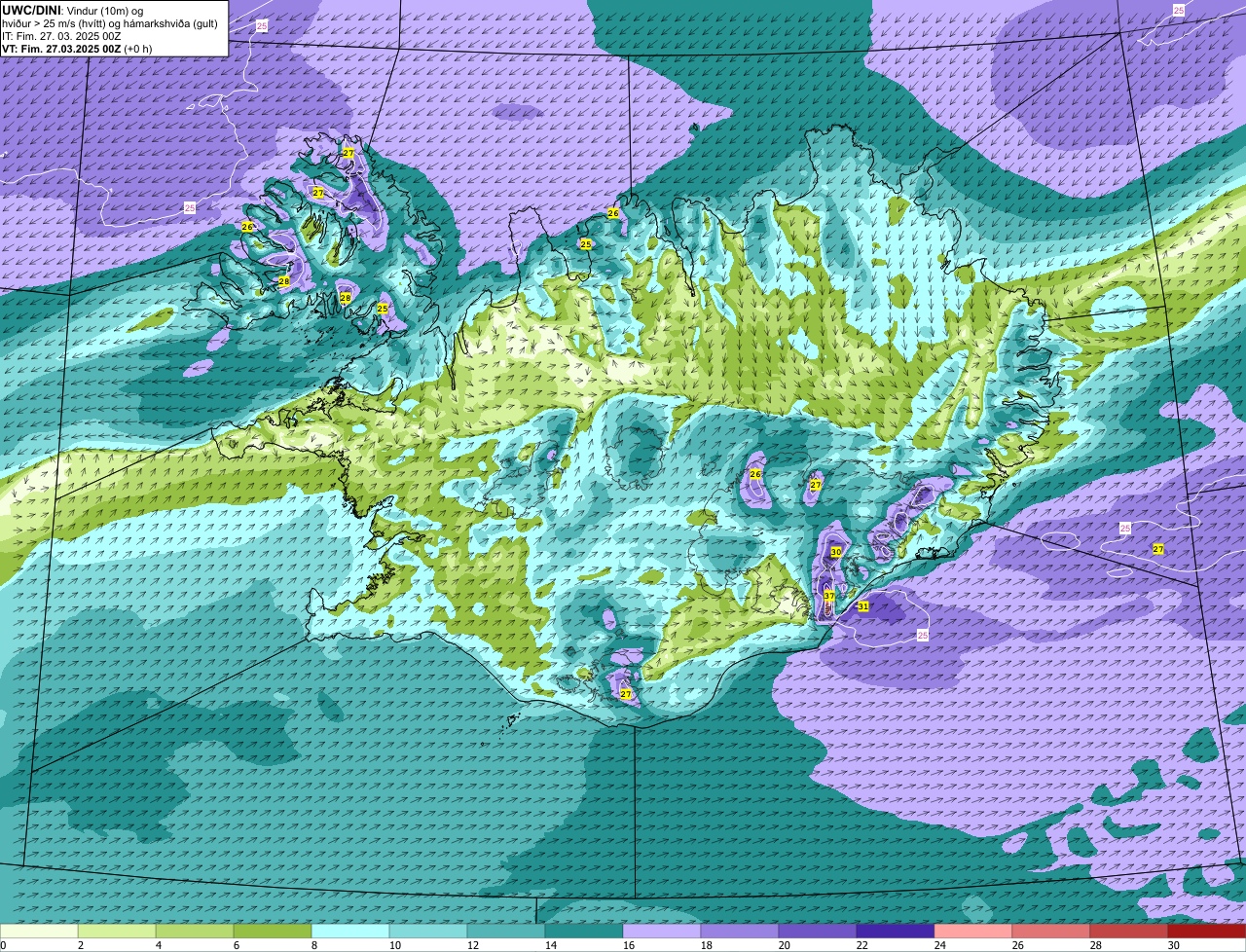Pick the olive legend swatch between 6 and 8
The height and width of the screenshot is (952, 1246).
tap(273, 931)
